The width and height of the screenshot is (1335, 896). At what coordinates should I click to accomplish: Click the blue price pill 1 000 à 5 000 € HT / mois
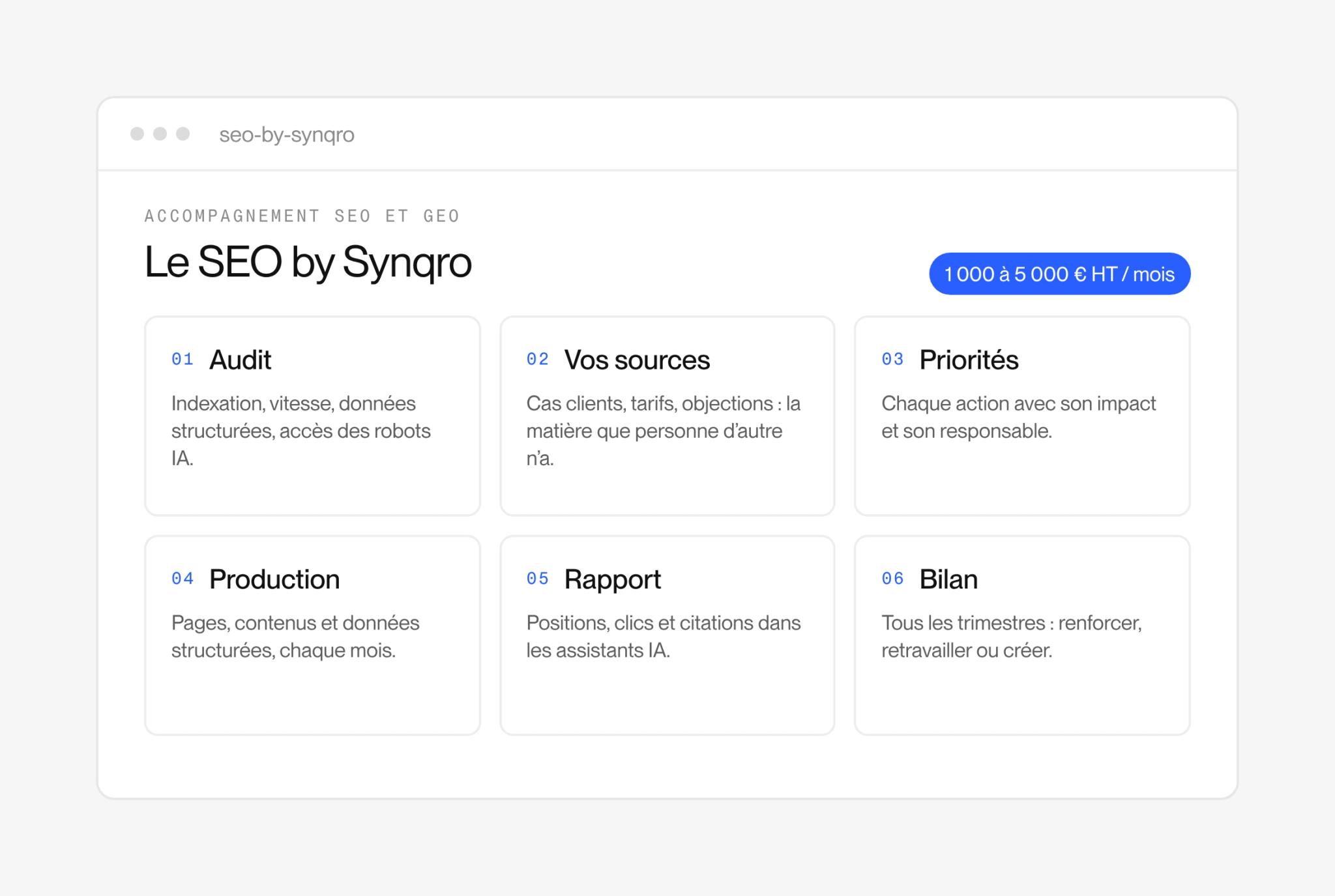click(1059, 274)
